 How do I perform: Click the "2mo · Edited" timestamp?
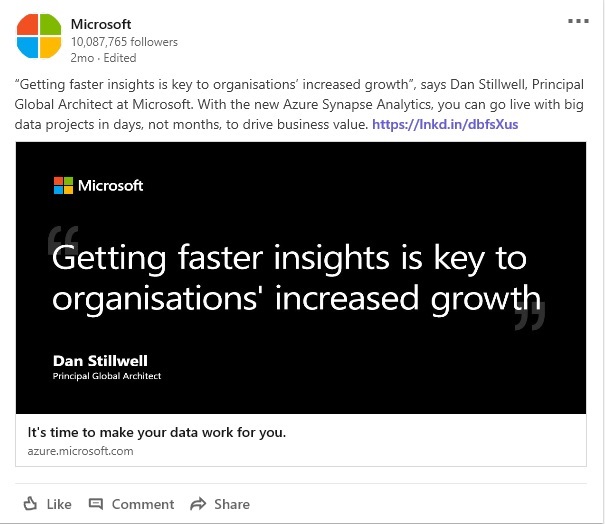tap(103, 58)
